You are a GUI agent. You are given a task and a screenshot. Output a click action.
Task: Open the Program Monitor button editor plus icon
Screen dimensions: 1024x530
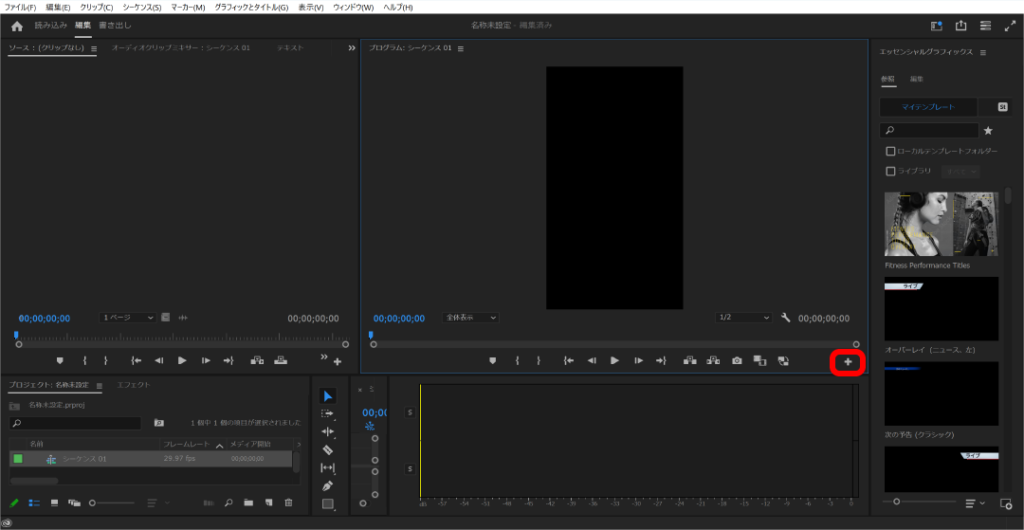(848, 361)
